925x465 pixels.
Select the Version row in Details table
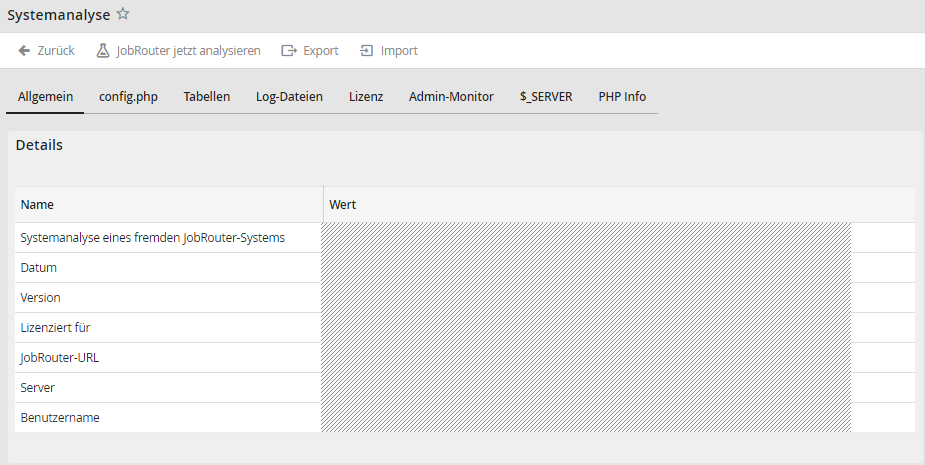[x=41, y=298]
